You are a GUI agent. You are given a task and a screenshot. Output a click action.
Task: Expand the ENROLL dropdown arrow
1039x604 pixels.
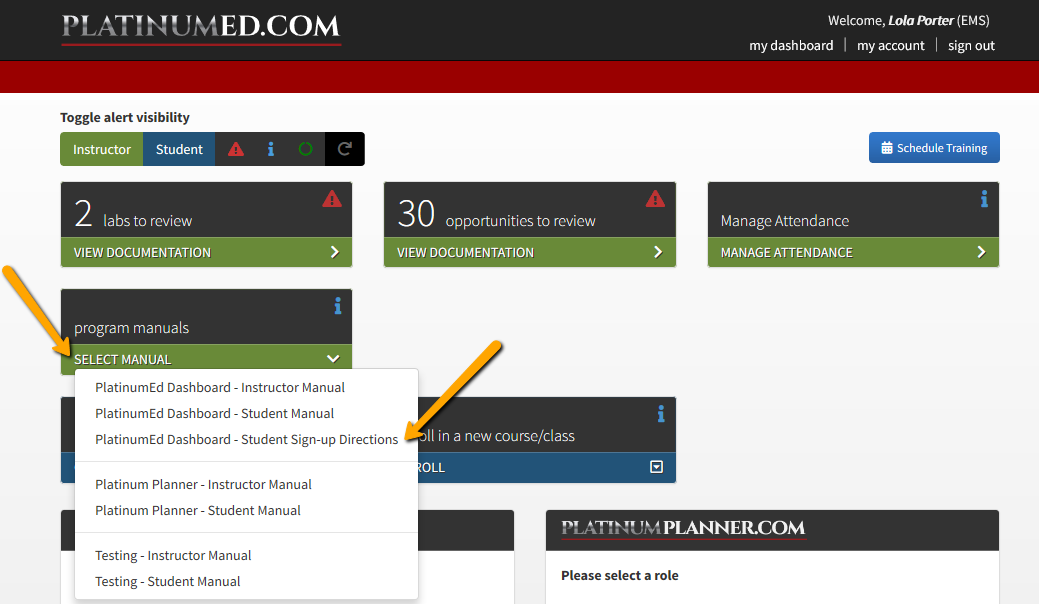658,467
